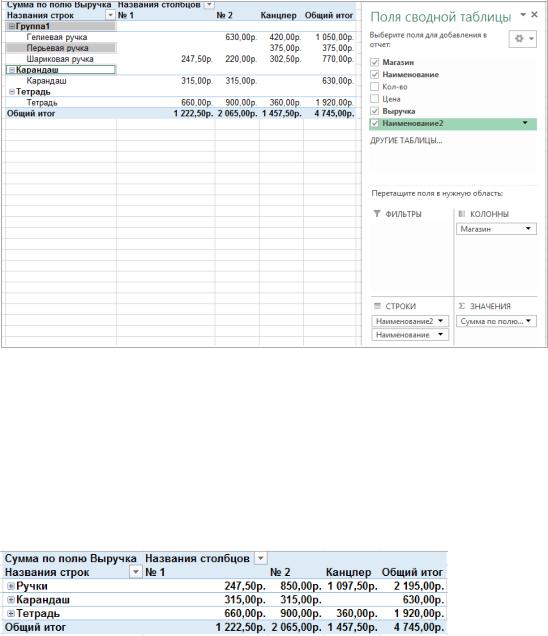
Task: Expand Карандаш group in lower pivot table
Action: click(11, 600)
